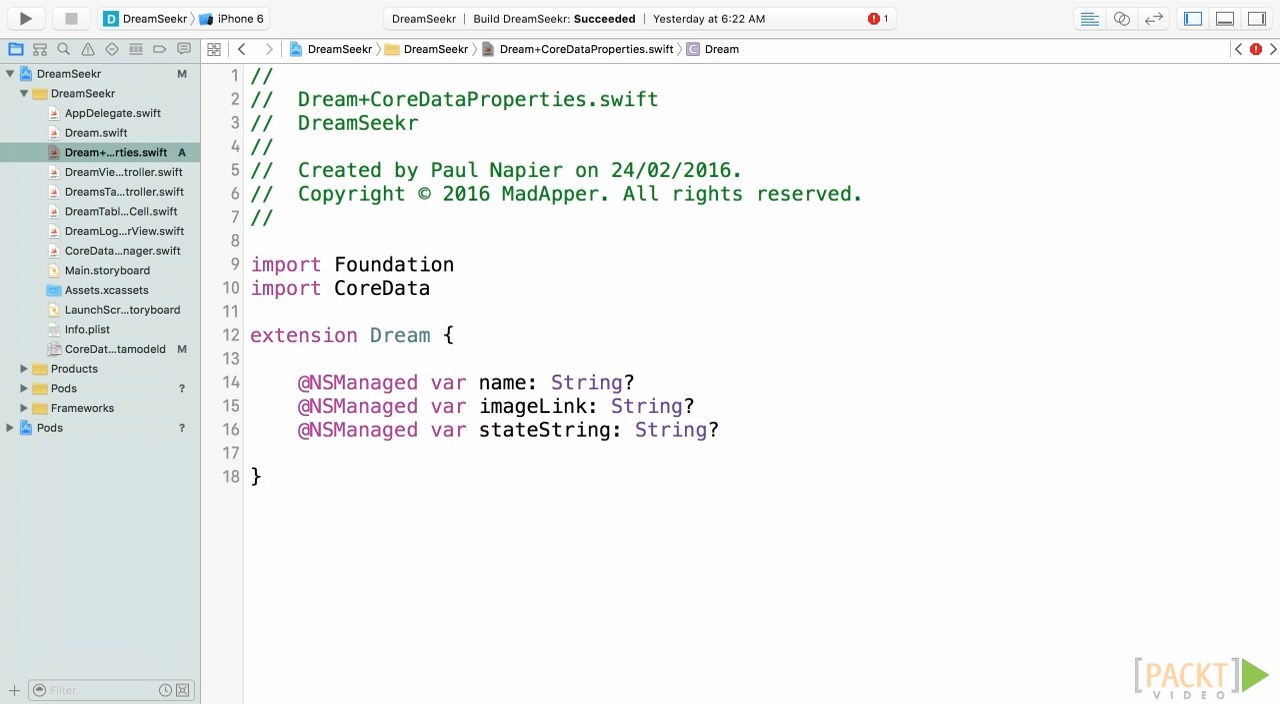
Task: Expand the Frameworks group
Action: point(24,408)
